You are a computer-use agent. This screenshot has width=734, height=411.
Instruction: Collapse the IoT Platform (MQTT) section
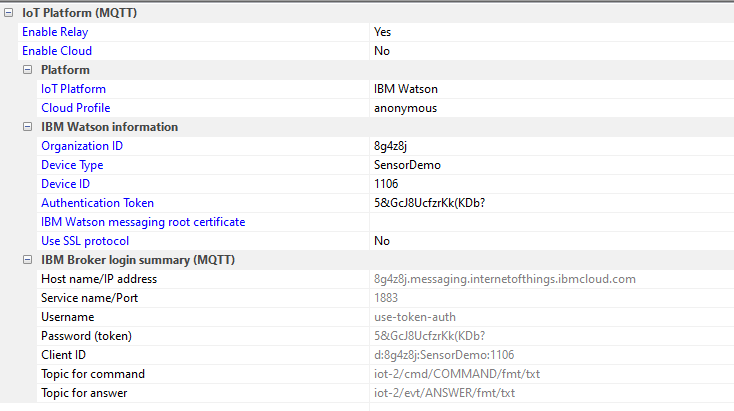(x=8, y=13)
